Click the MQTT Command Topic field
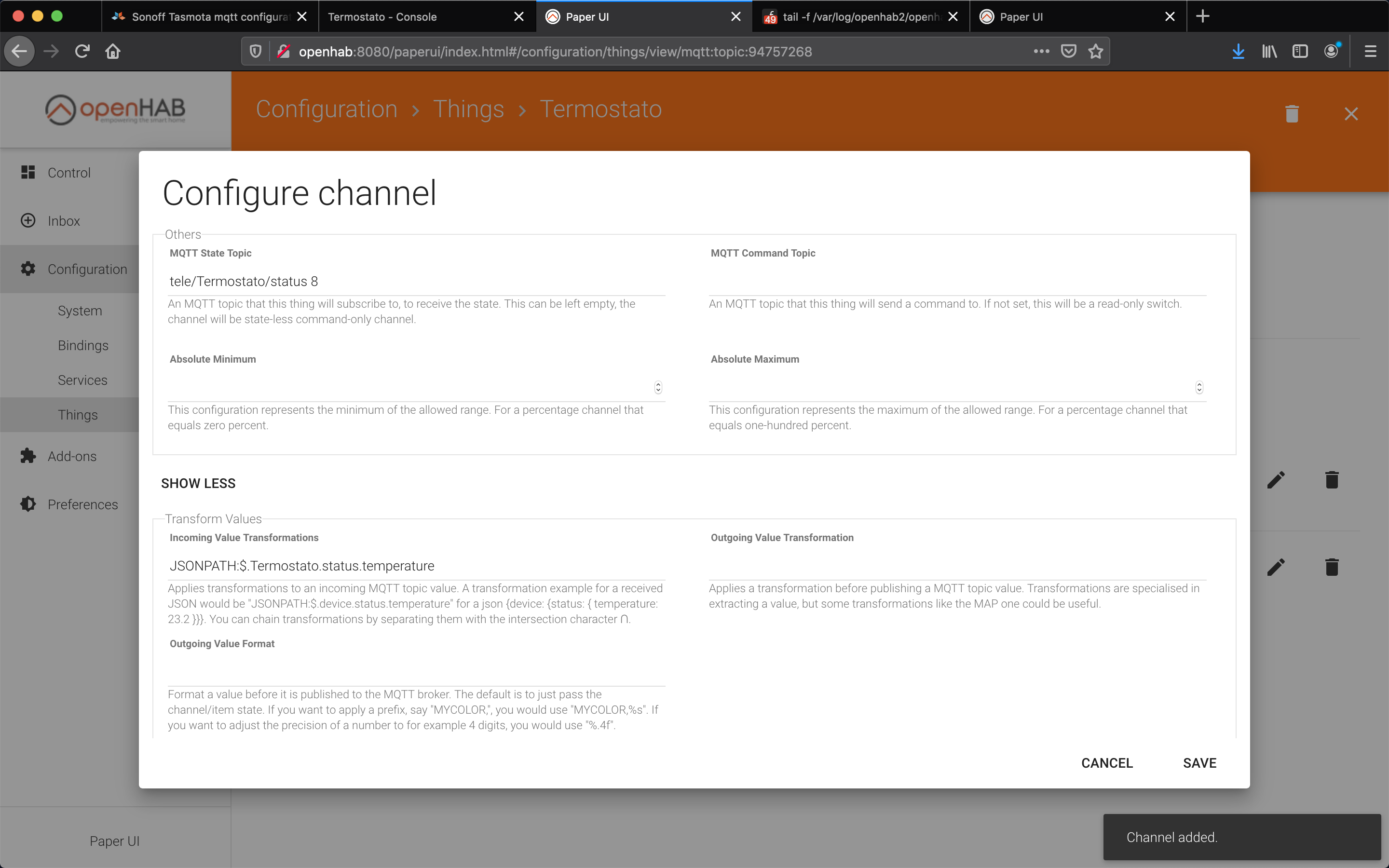This screenshot has width=1389, height=868. (957, 281)
